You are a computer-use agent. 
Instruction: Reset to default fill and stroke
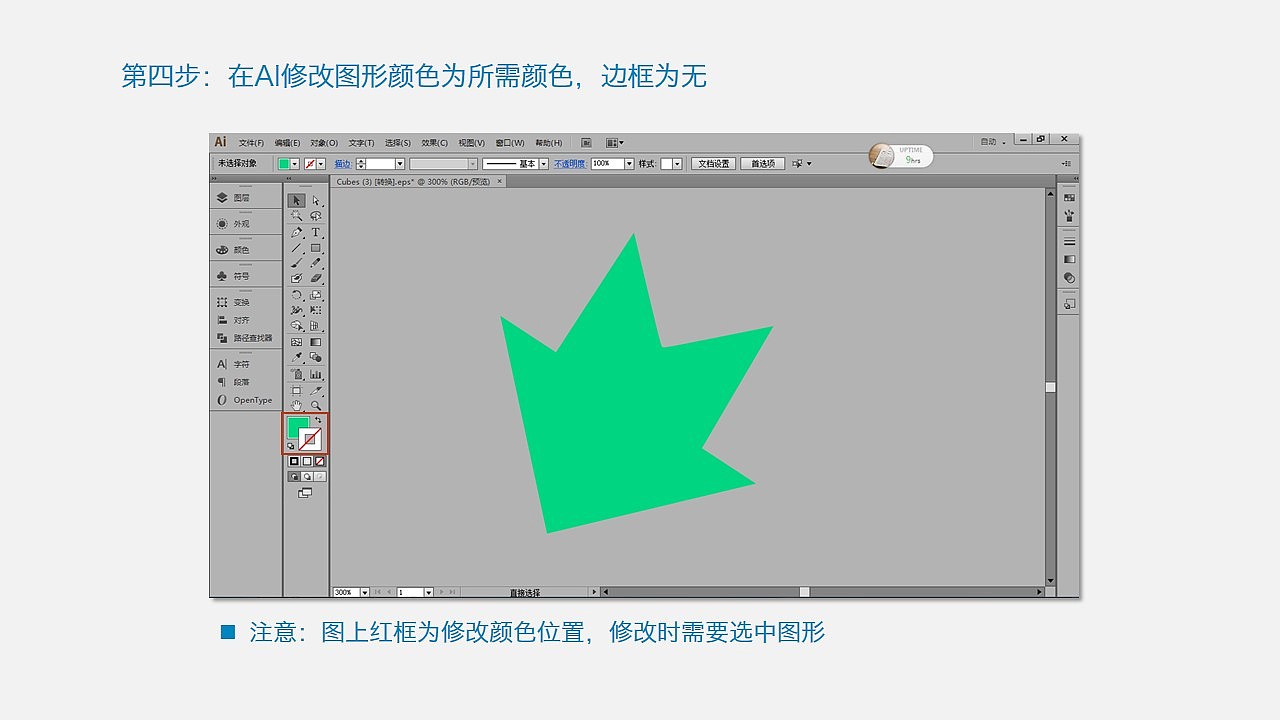pos(290,446)
